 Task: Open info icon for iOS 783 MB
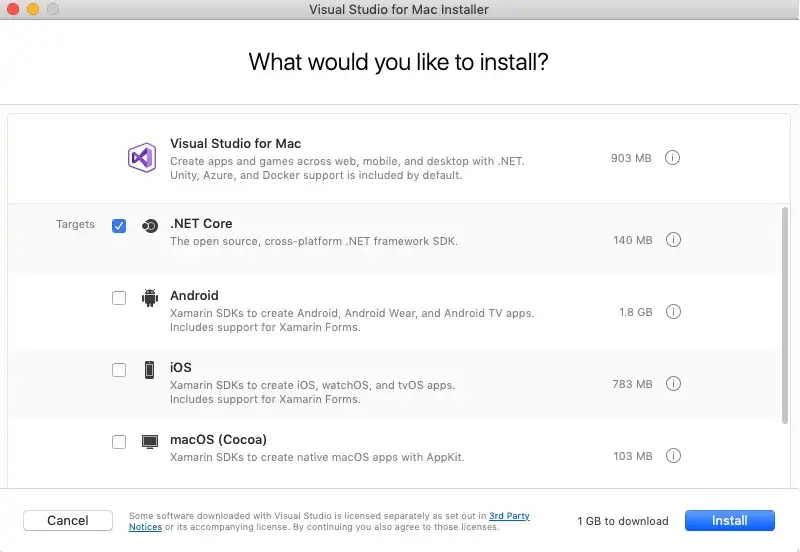pyautogui.click(x=673, y=384)
